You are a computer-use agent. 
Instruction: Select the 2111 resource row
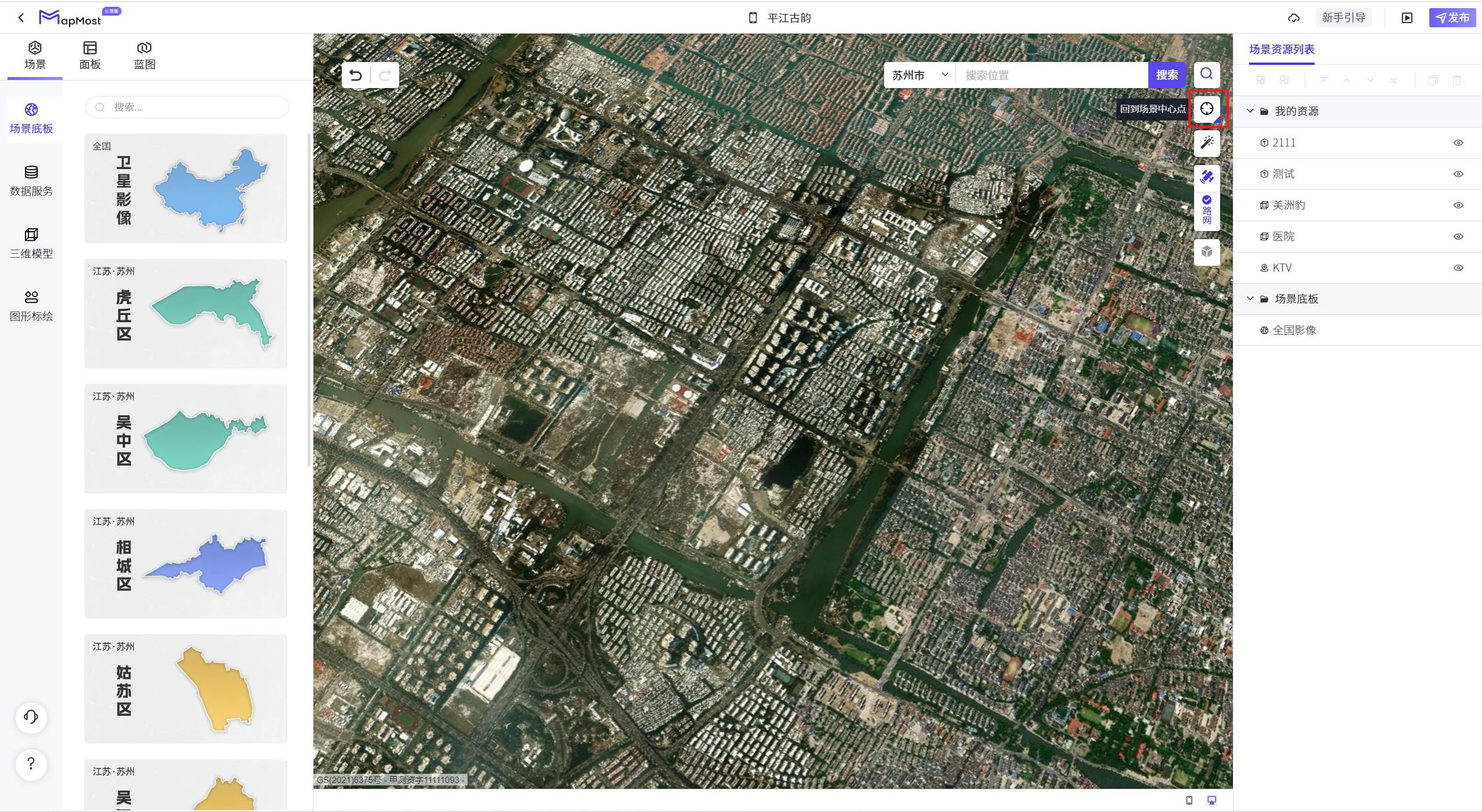[x=1357, y=142]
